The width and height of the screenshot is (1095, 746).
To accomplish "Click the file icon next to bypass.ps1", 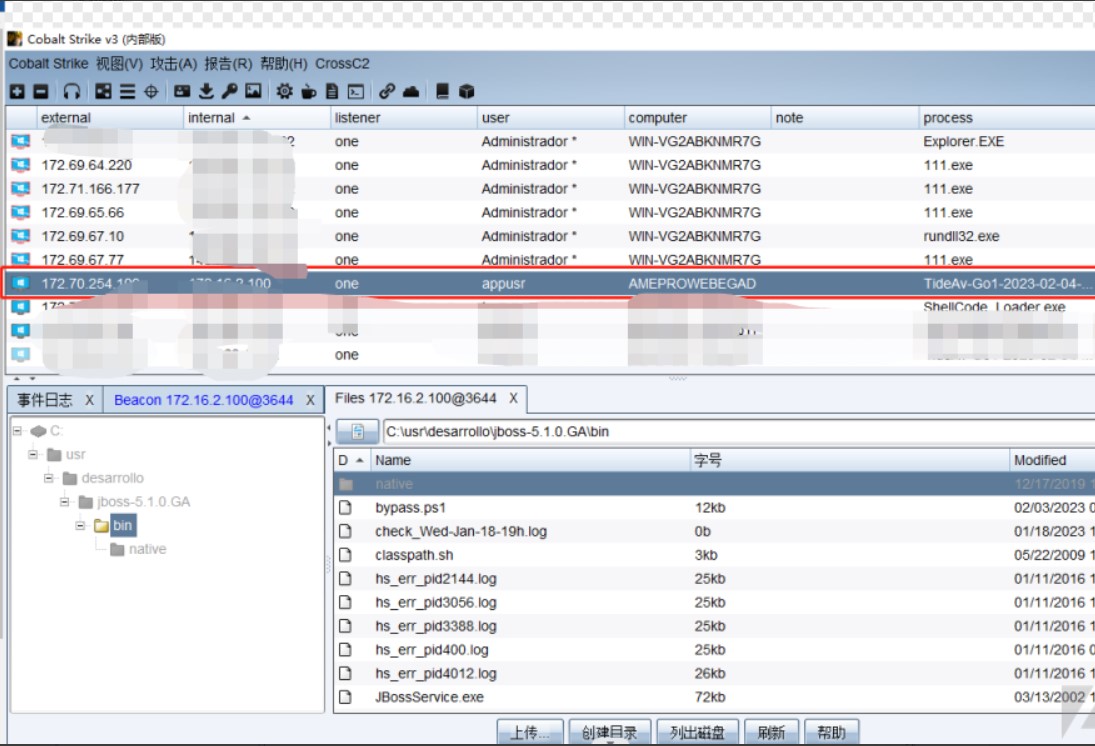I will click(x=345, y=508).
